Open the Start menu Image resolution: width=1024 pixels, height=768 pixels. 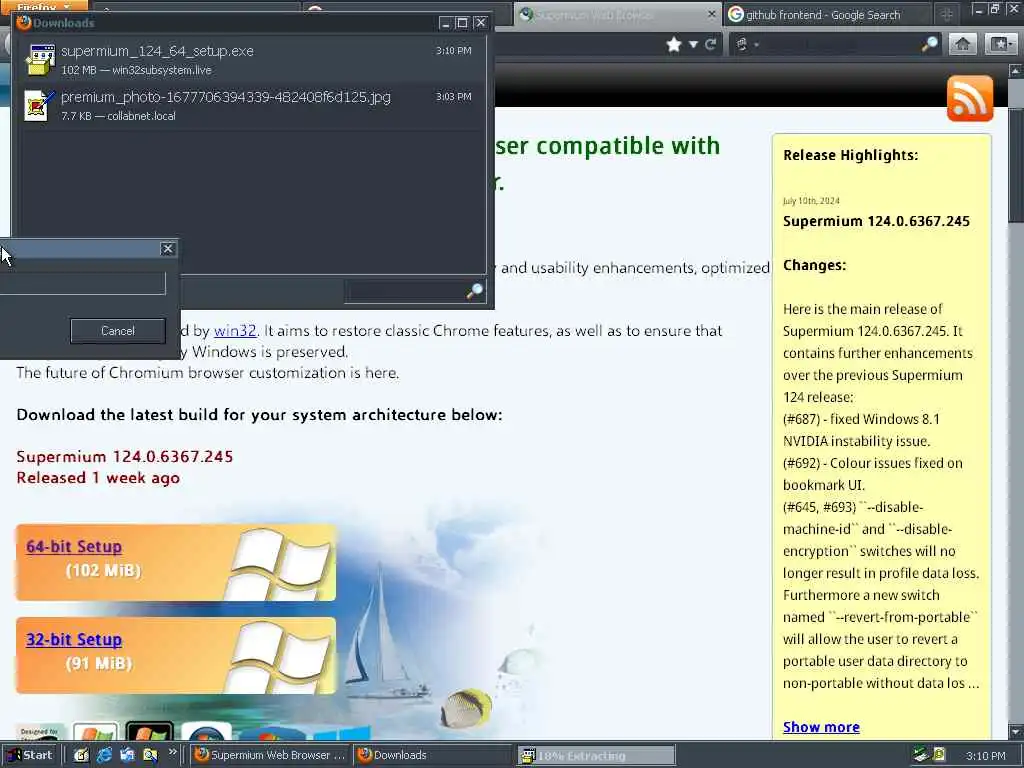pos(30,755)
